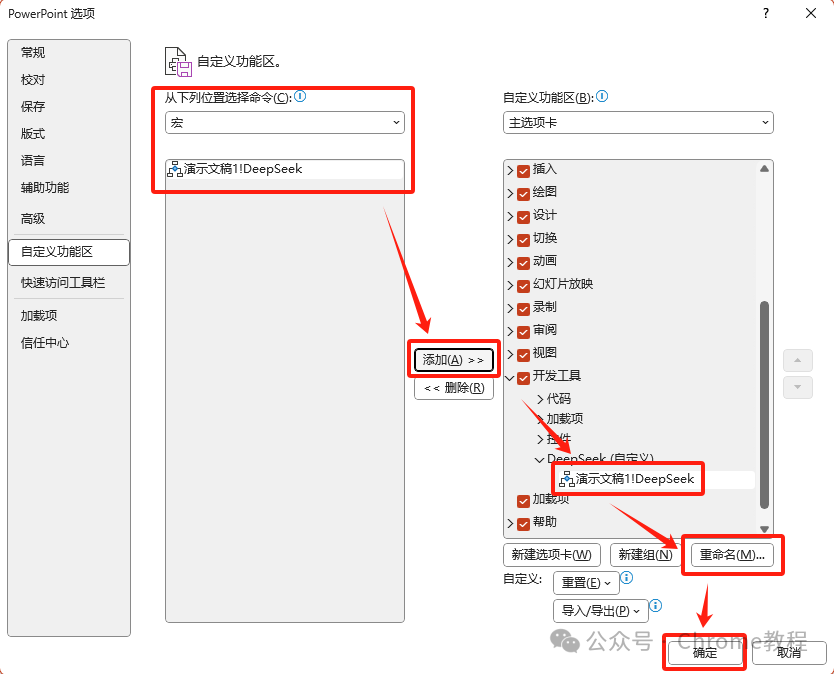The image size is (834, 674).
Task: Click the 新建选项卡(W) button
Action: point(552,555)
